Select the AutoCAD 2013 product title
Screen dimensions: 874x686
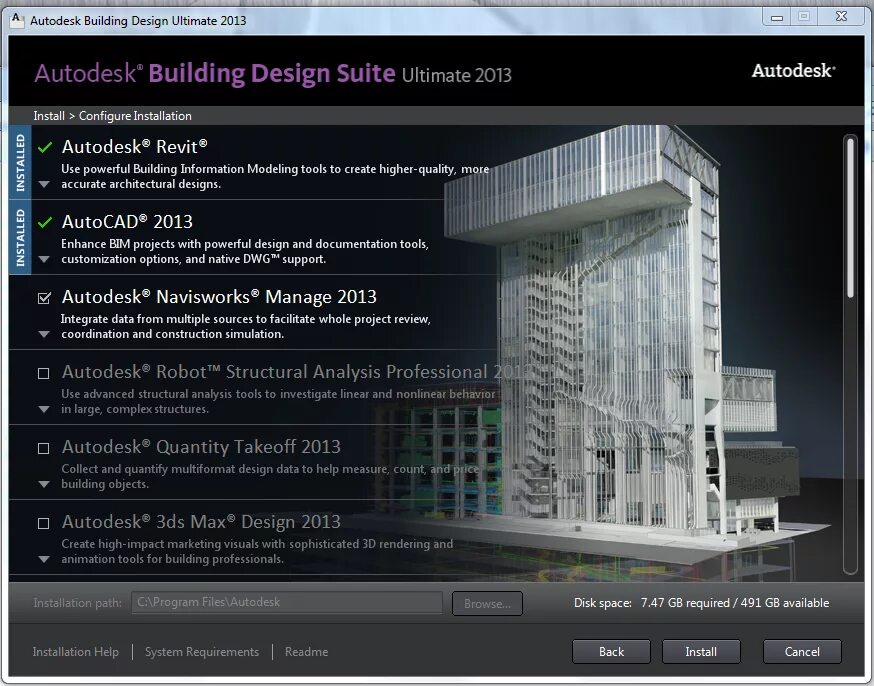point(127,222)
